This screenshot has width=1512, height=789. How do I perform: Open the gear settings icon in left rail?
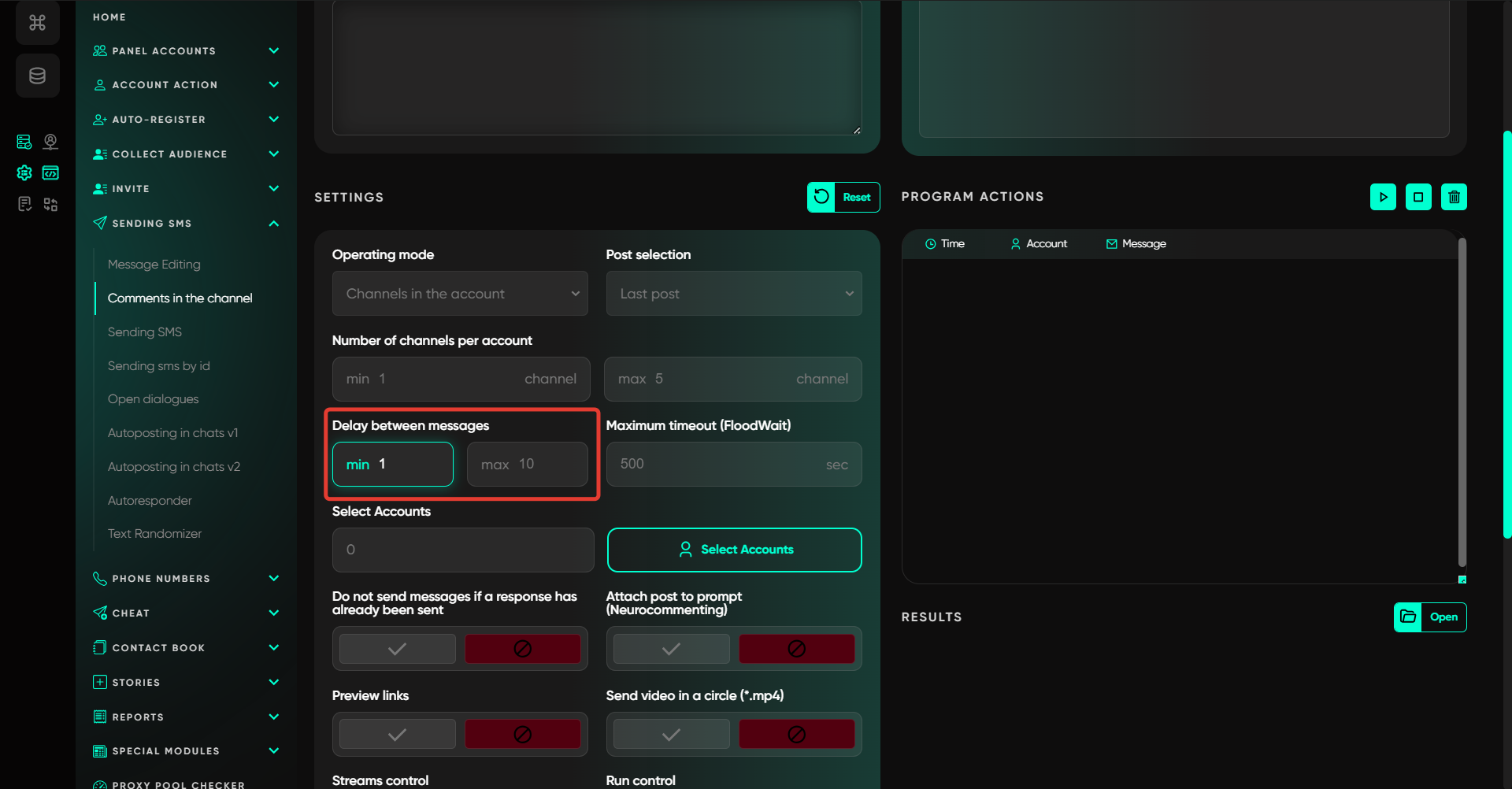(x=24, y=172)
